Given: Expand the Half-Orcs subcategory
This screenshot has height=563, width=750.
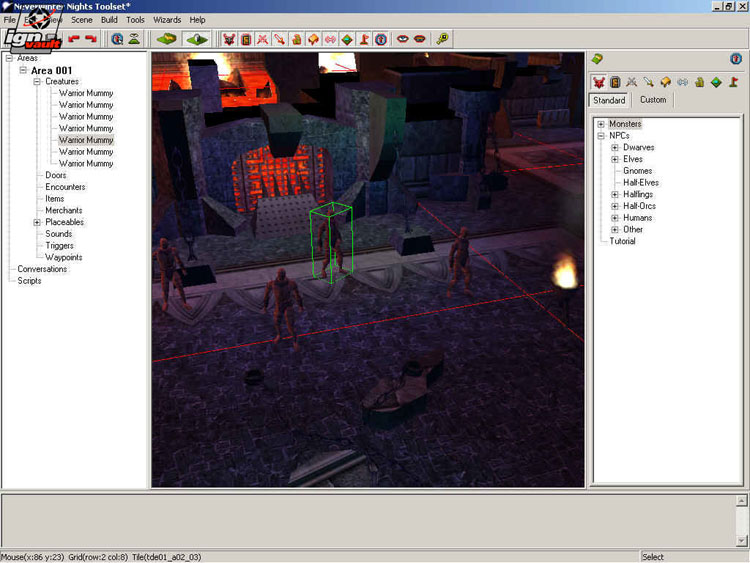Looking at the screenshot, I should [x=615, y=206].
